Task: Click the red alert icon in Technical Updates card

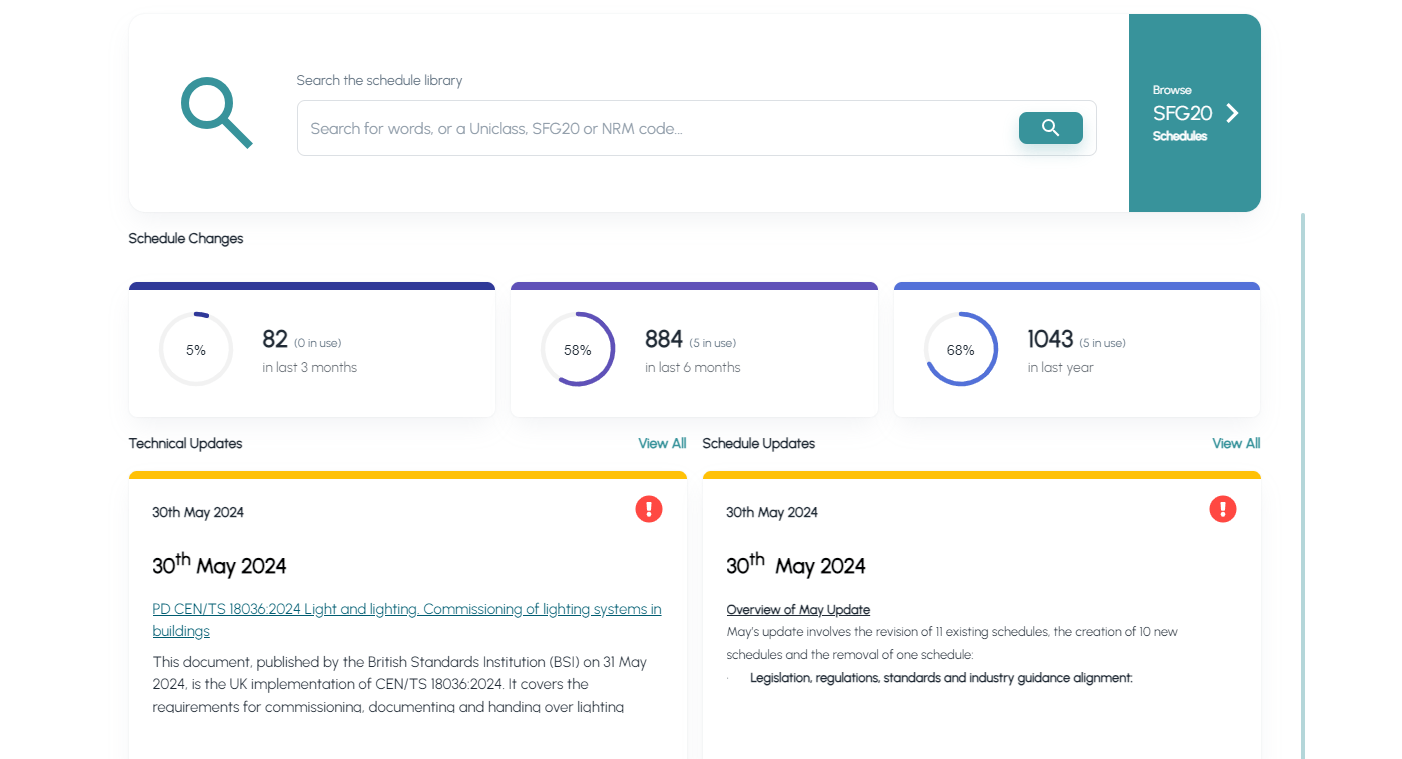Action: 649,509
